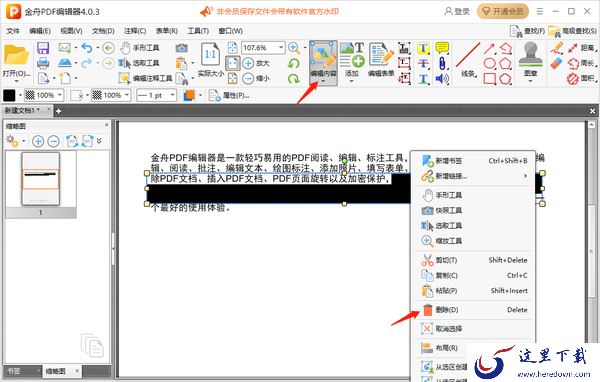The image size is (600, 382).
Task: Open the 1 pt line width dropdown
Action: (173, 95)
